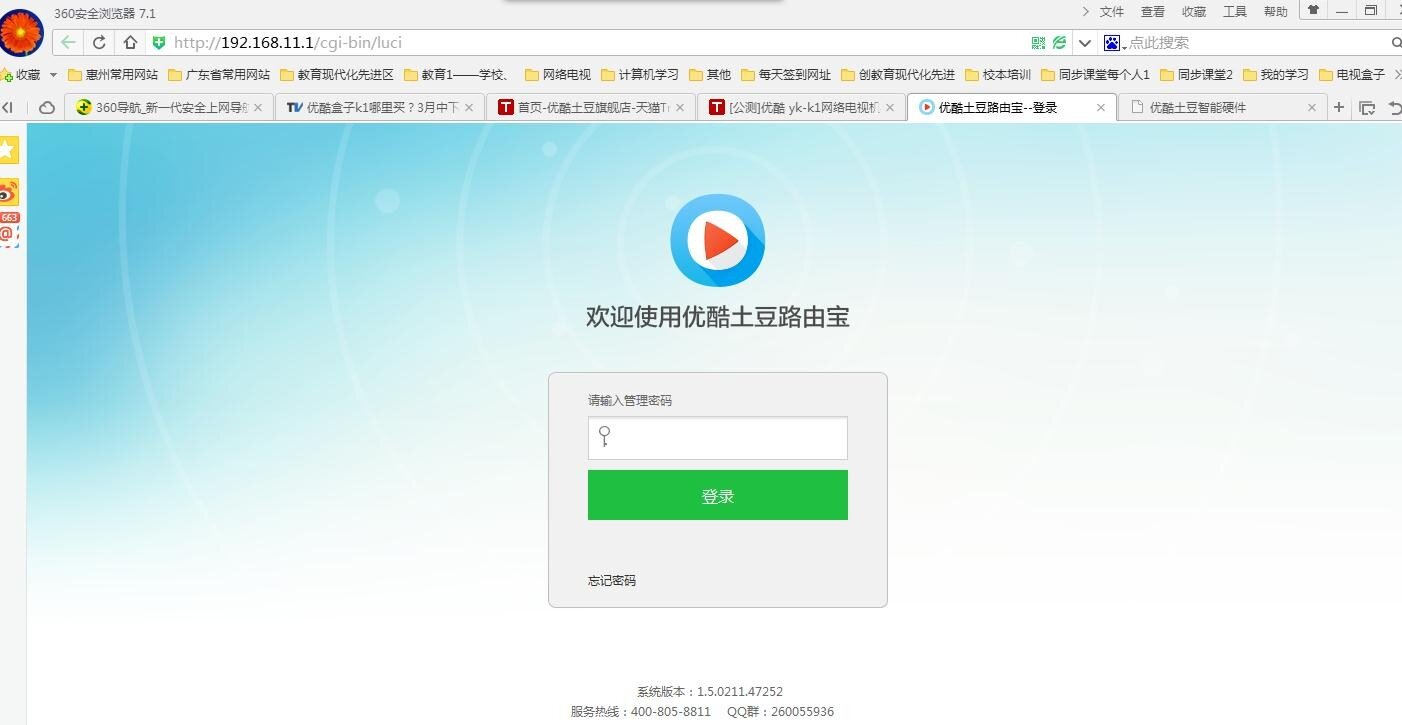This screenshot has height=725, width=1402.
Task: Click the green security shield in address bar
Action: click(158, 42)
